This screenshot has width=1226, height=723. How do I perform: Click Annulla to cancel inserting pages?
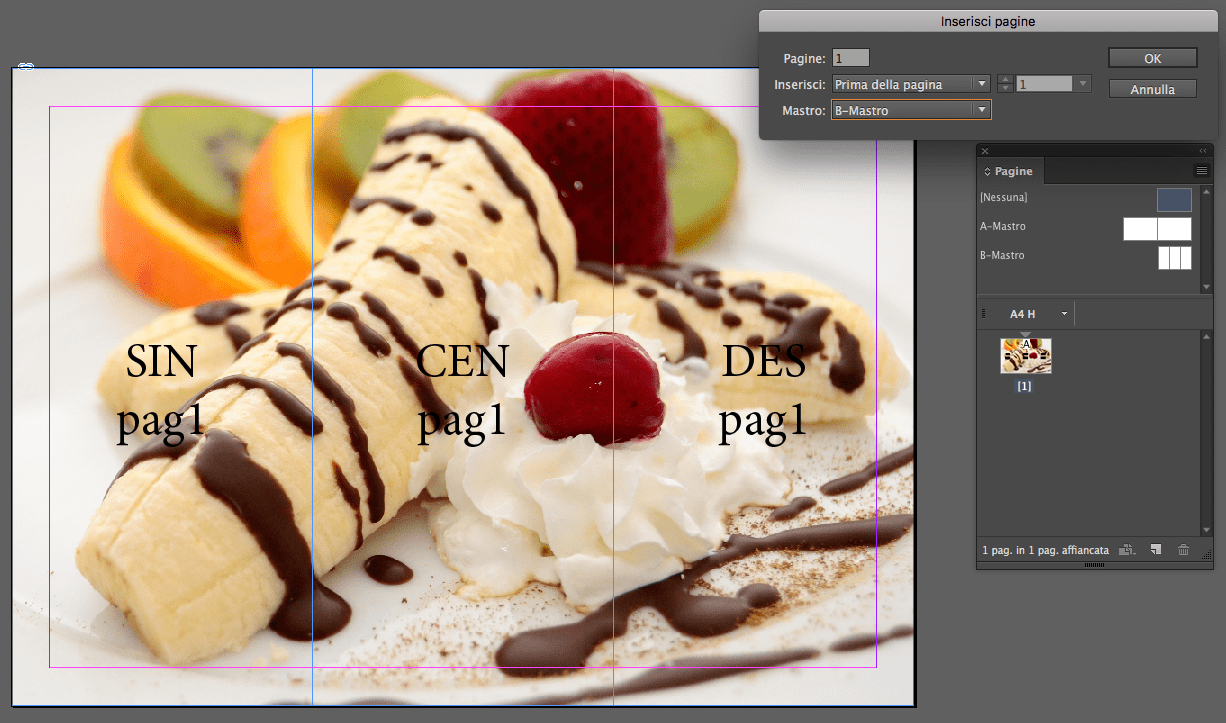click(x=1152, y=89)
